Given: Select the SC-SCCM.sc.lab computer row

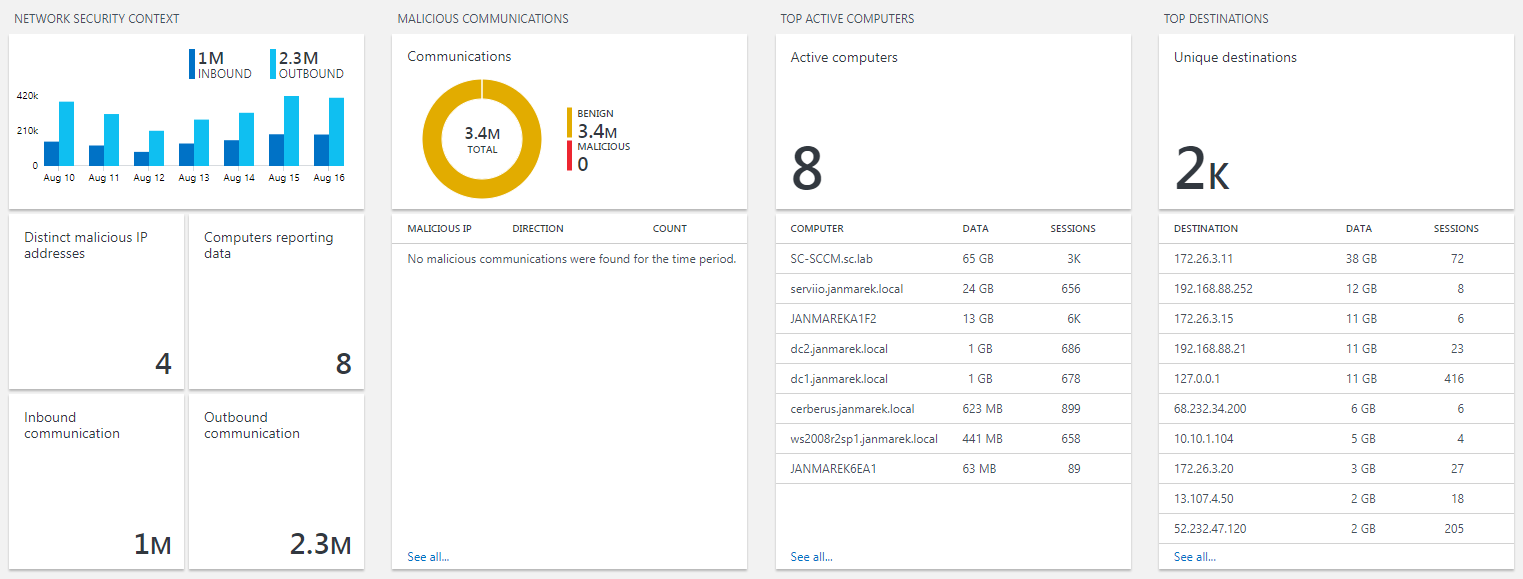Looking at the screenshot, I should tap(953, 259).
